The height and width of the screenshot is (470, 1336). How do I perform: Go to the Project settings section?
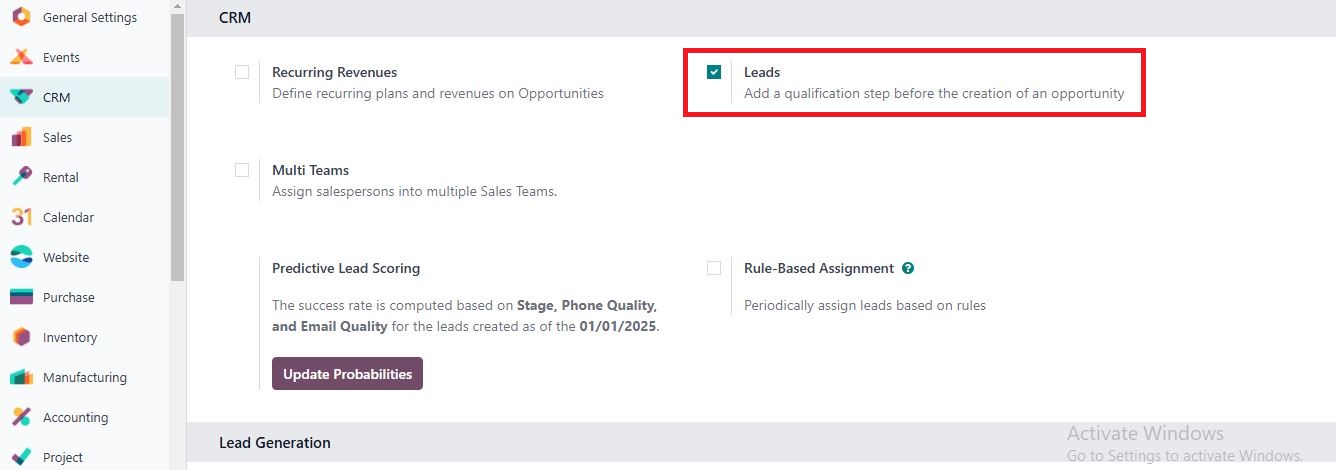tap(62, 457)
